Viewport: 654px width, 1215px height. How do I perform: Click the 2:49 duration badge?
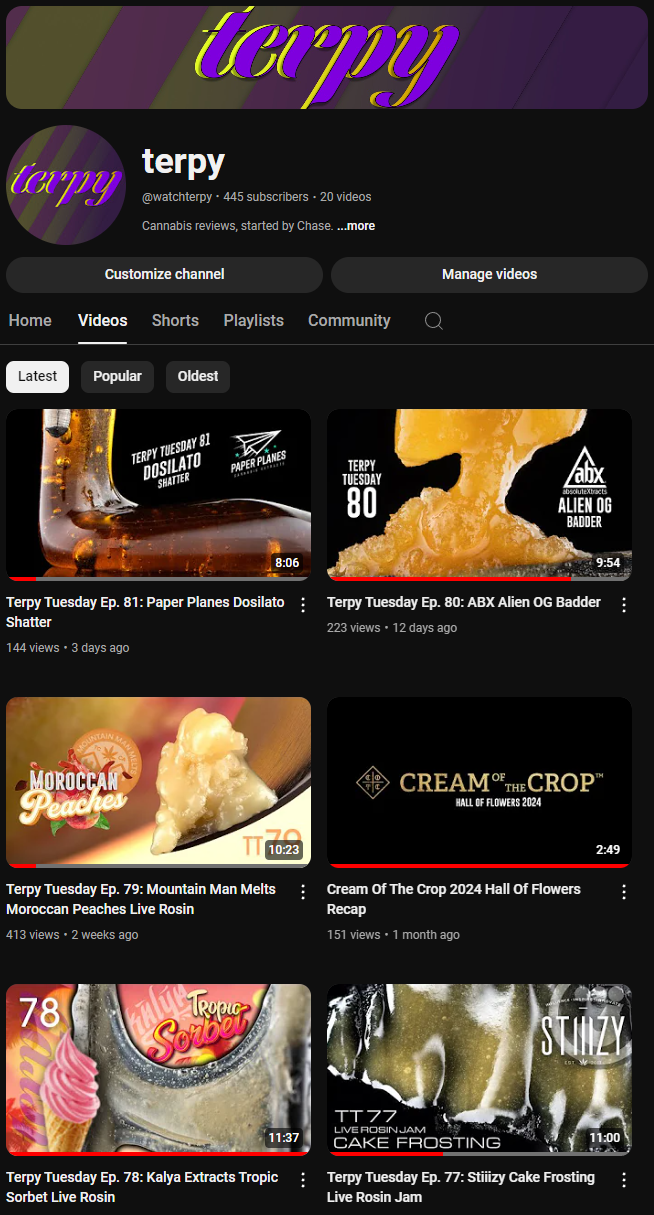pos(608,850)
